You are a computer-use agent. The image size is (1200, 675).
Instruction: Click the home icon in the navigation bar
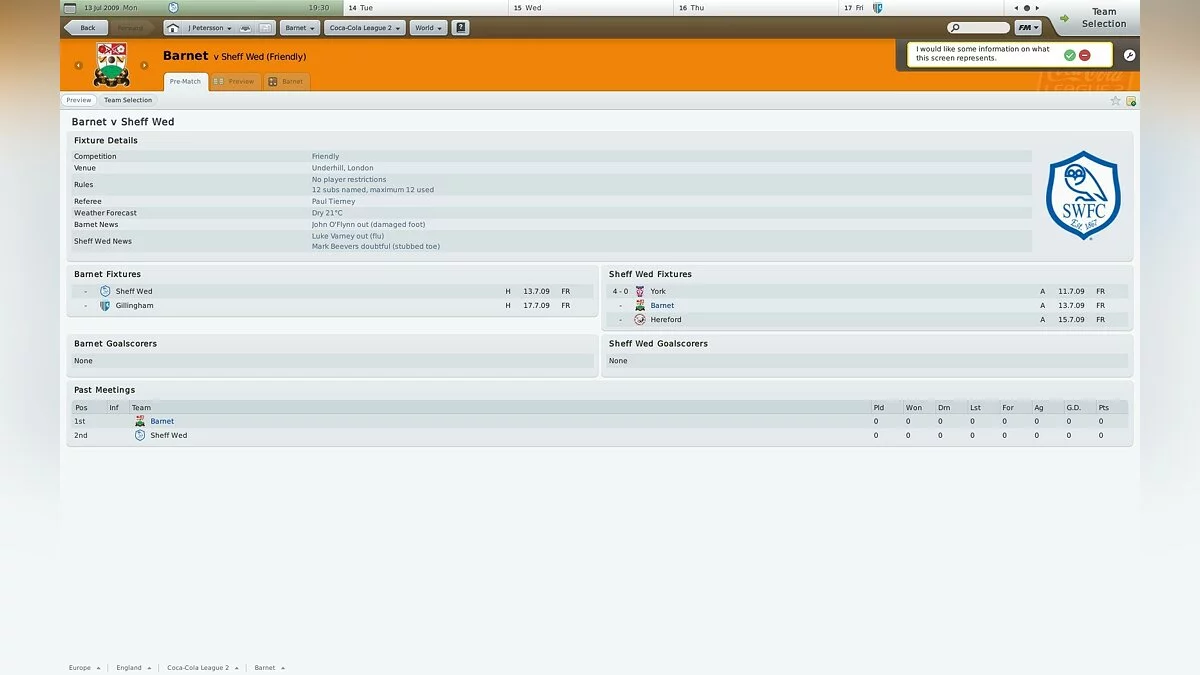point(173,28)
